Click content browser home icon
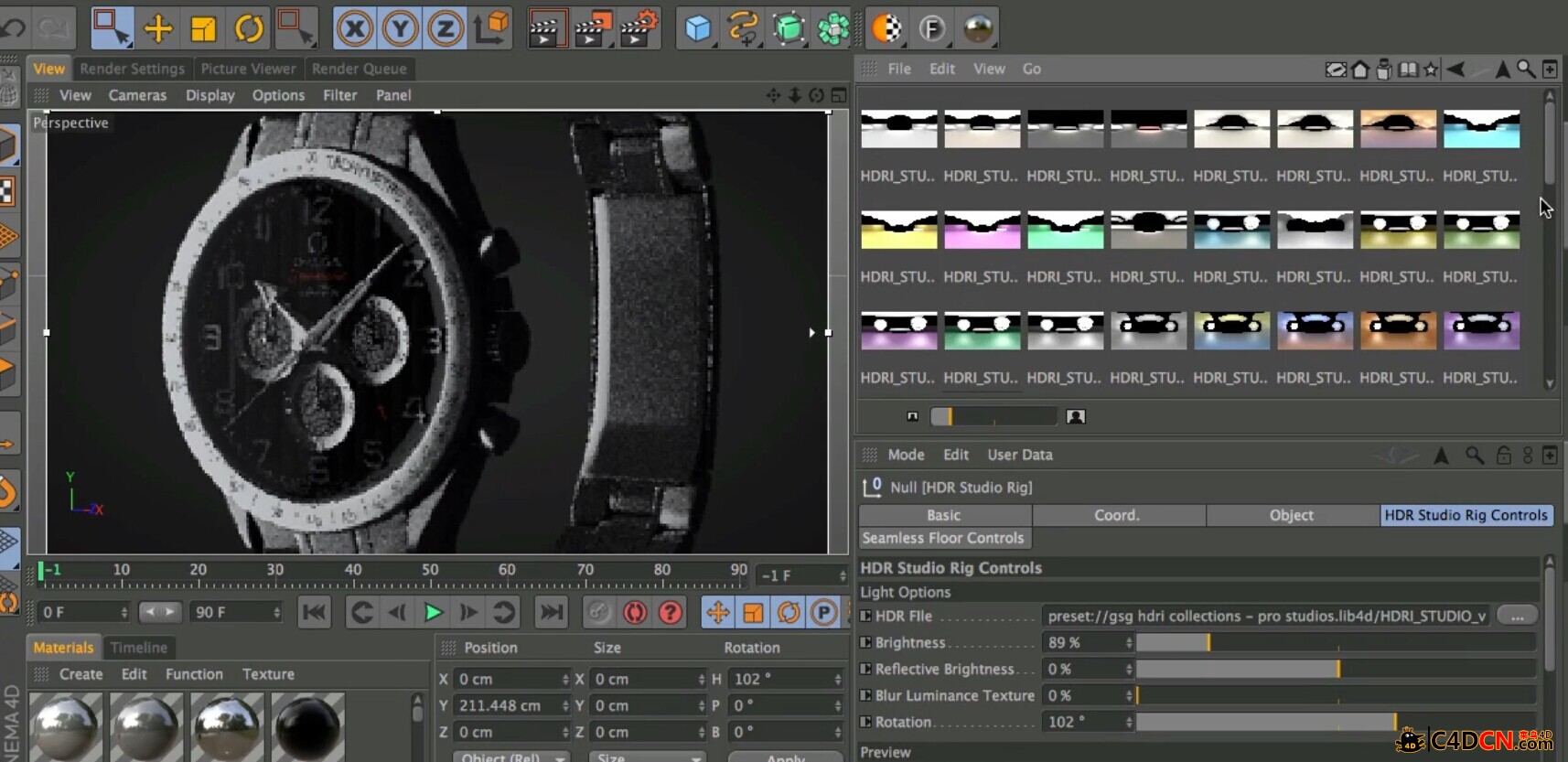 tap(1360, 69)
